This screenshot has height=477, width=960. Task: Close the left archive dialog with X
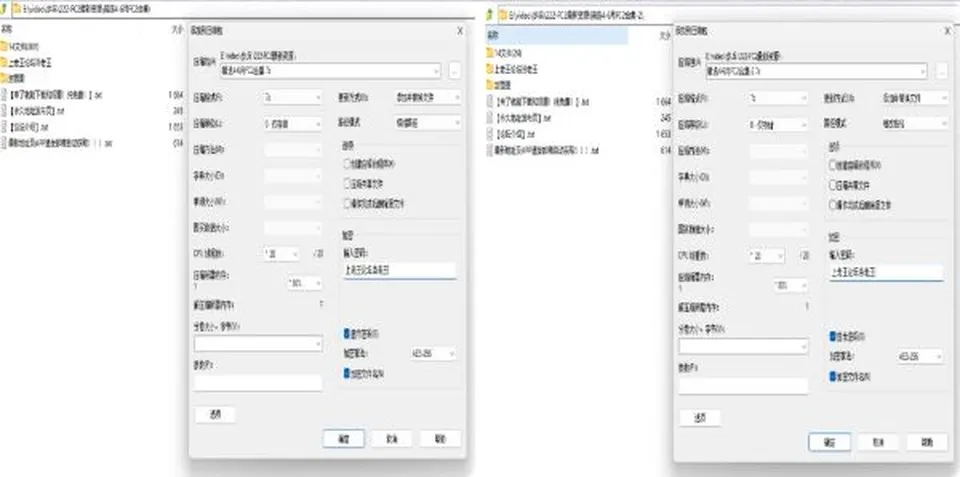[x=460, y=31]
